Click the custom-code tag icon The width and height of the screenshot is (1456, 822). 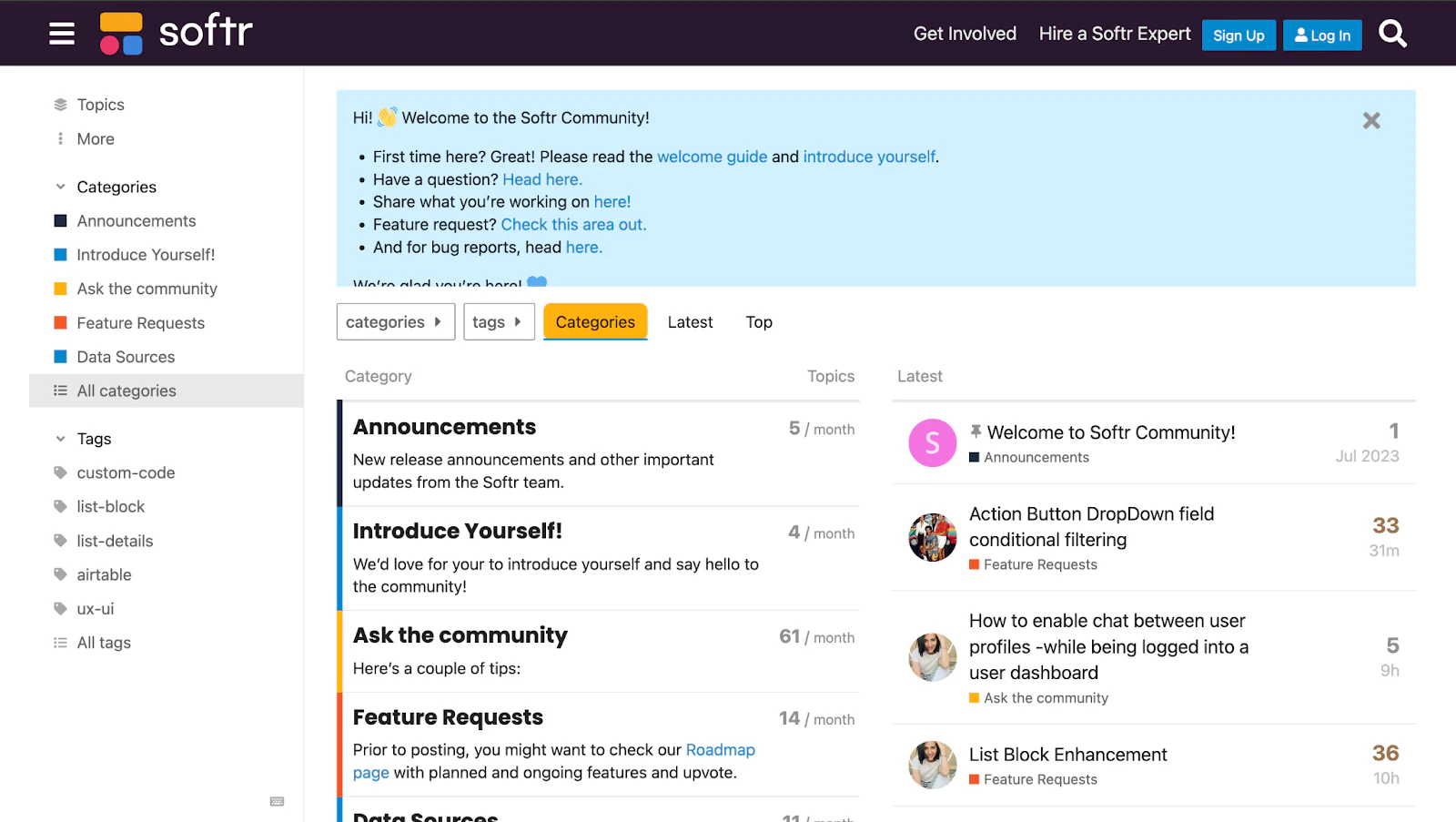point(60,472)
